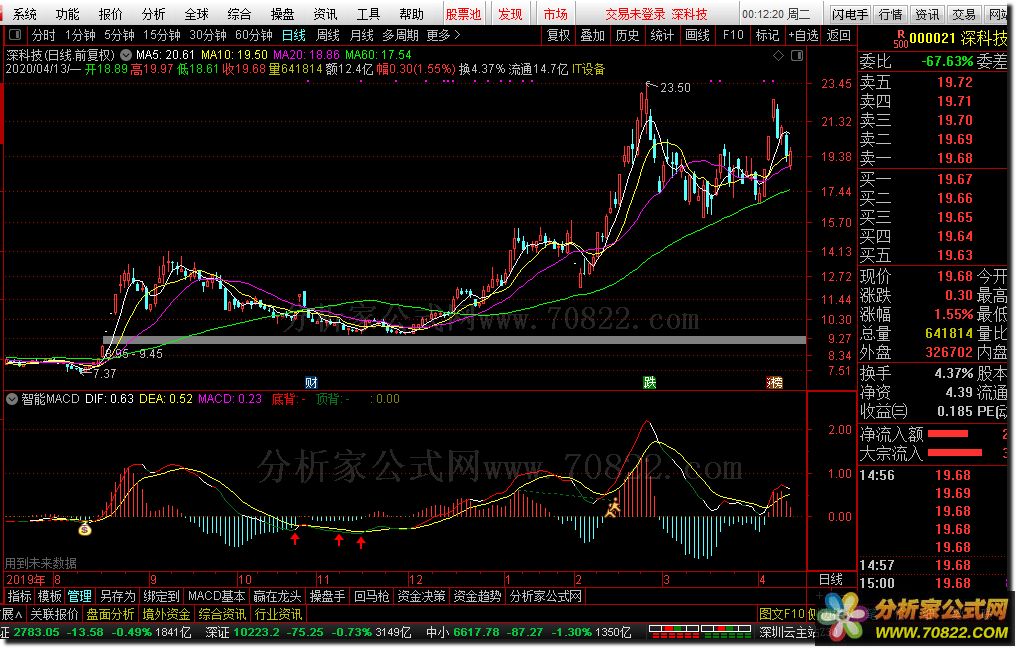
Task: Select the MACD基本 indicator tab
Action: pyautogui.click(x=217, y=596)
